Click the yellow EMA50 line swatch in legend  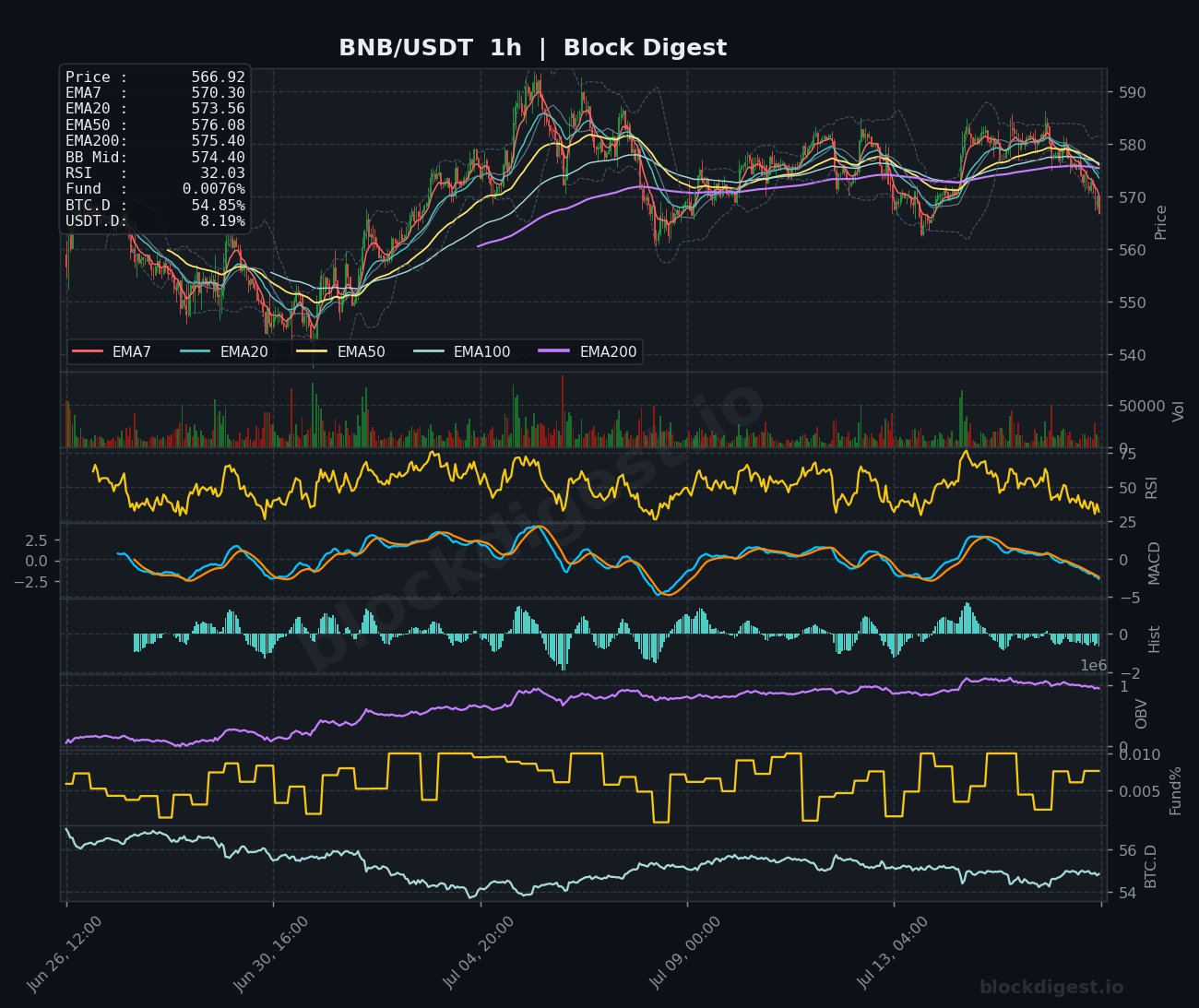313,351
